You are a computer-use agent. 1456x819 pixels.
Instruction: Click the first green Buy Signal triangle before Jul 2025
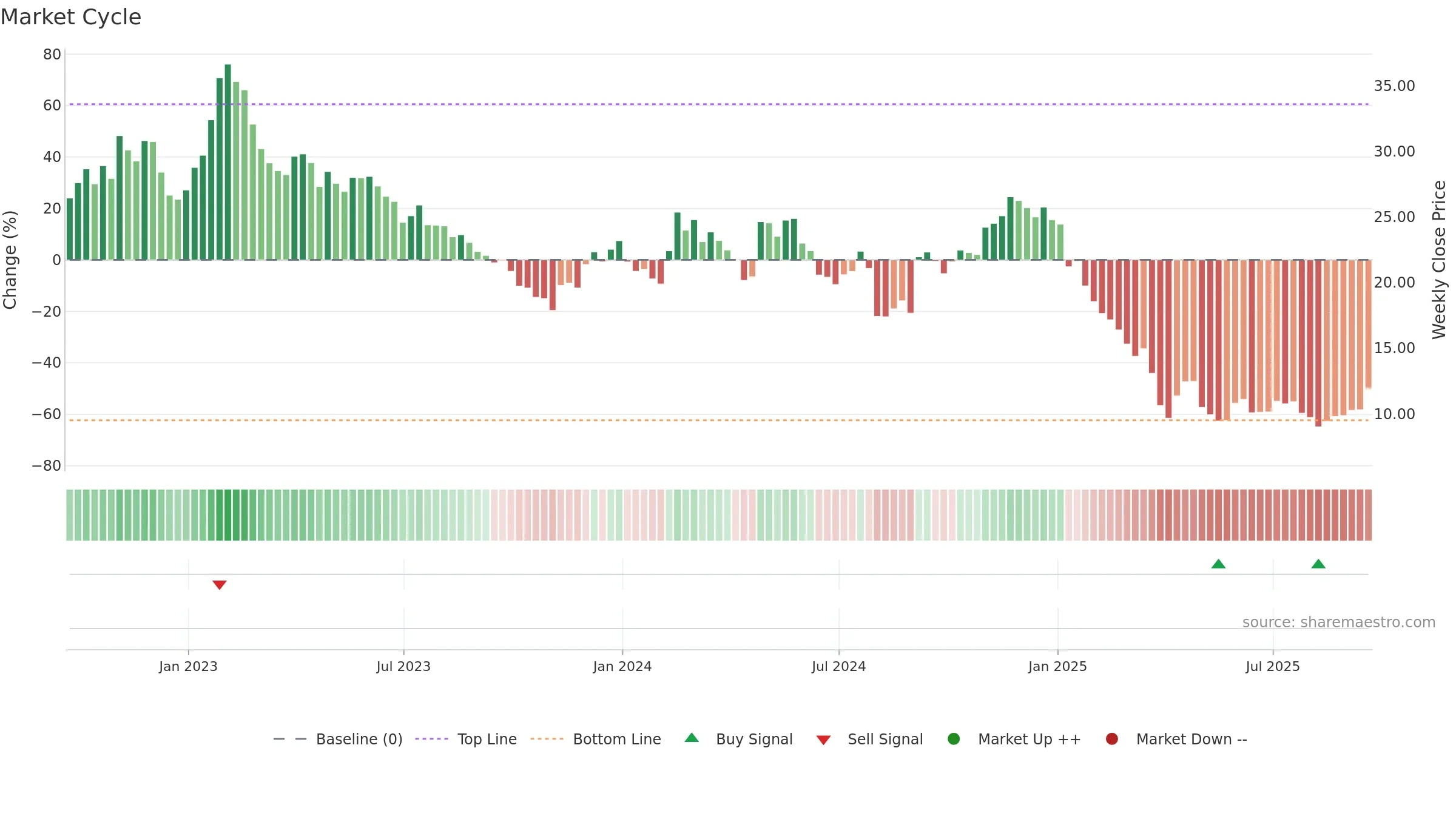[x=1218, y=564]
